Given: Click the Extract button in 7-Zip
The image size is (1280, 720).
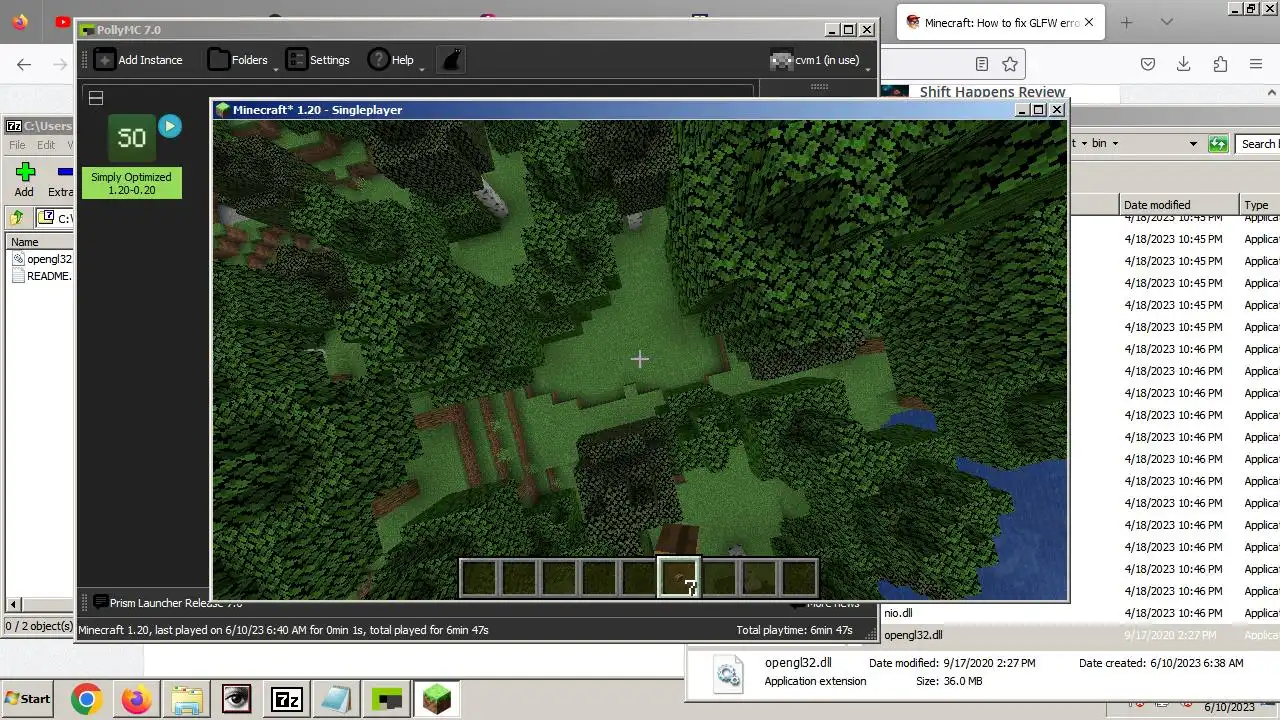Looking at the screenshot, I should tap(60, 180).
